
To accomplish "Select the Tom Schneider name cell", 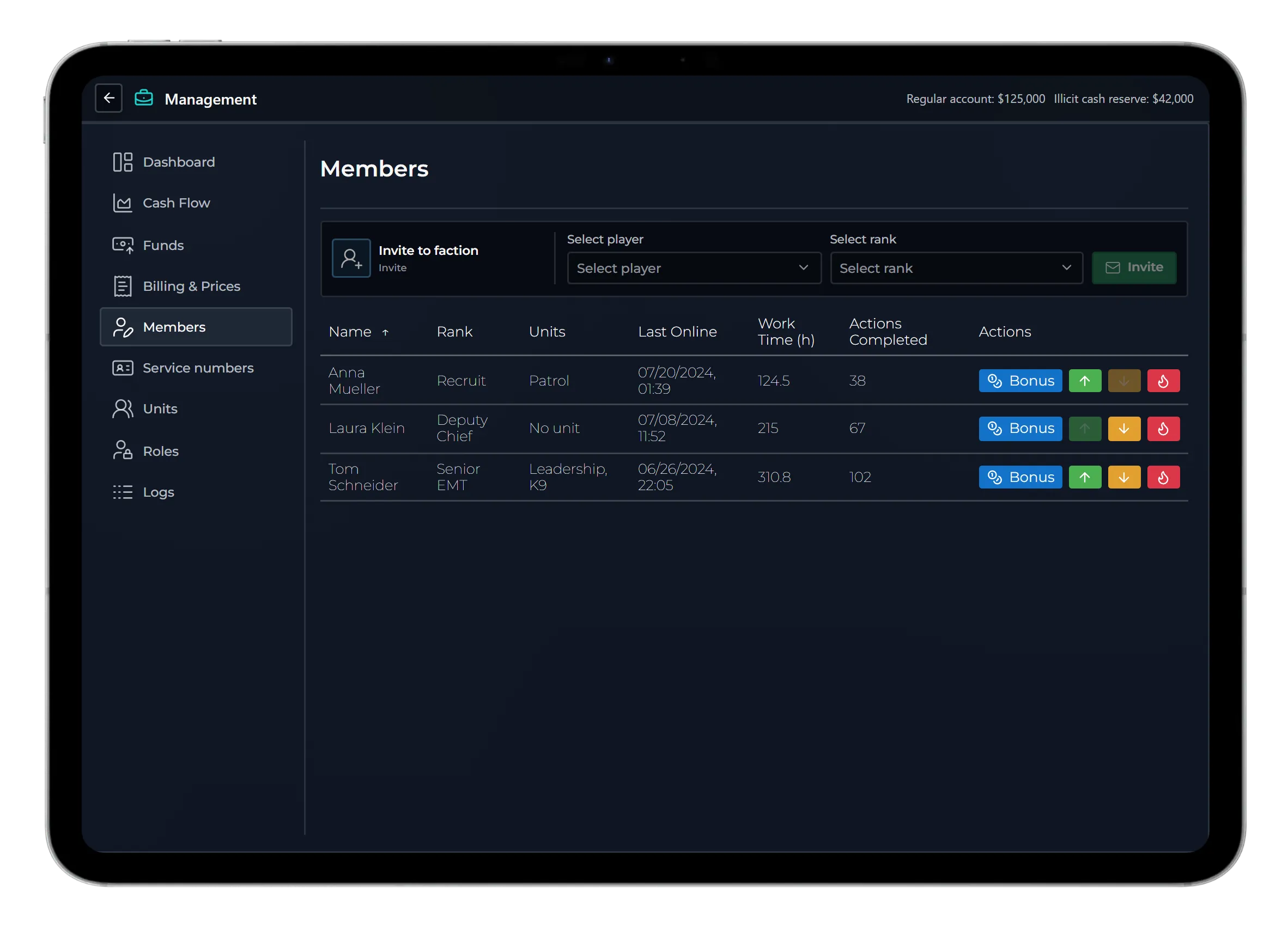I will tap(363, 477).
